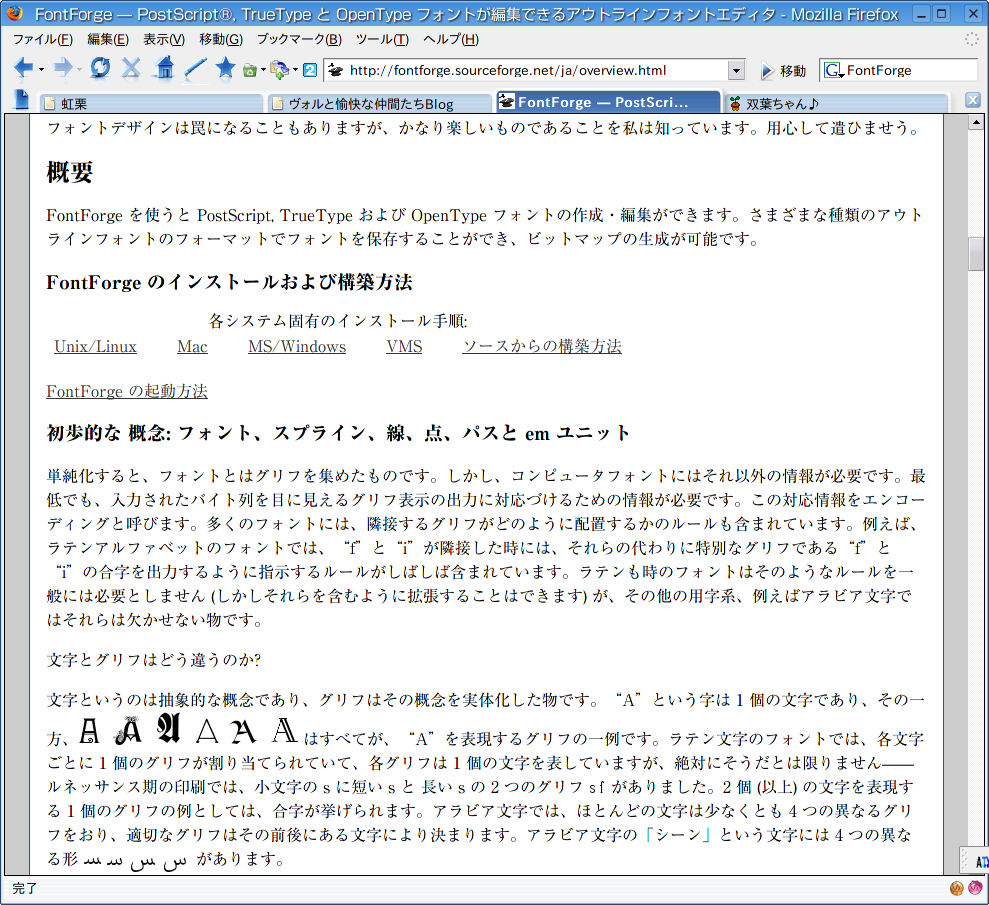This screenshot has height=905, width=989.
Task: Click the 各システム固有のインストール手順: text
Action: coord(338,321)
